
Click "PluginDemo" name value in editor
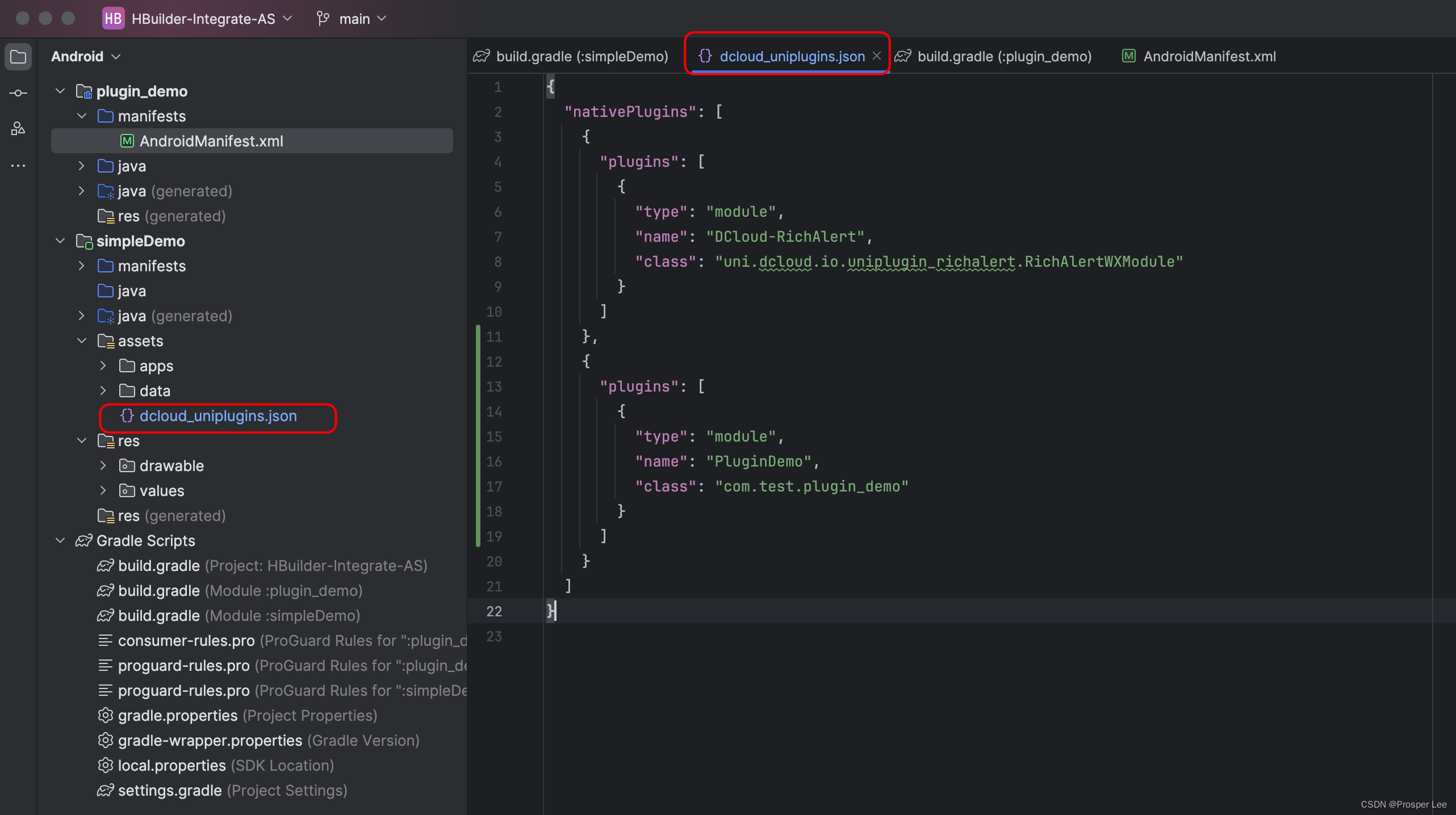click(759, 461)
